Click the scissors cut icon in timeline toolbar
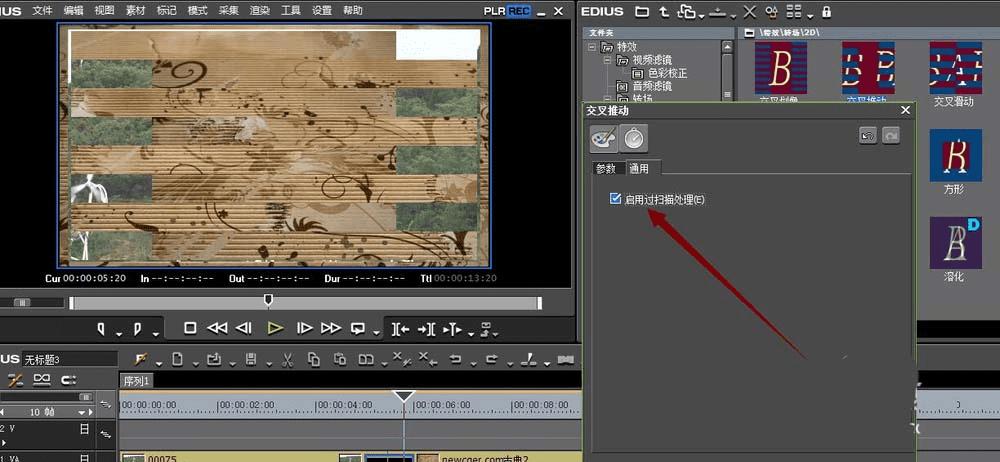The image size is (1000, 462). 286,359
